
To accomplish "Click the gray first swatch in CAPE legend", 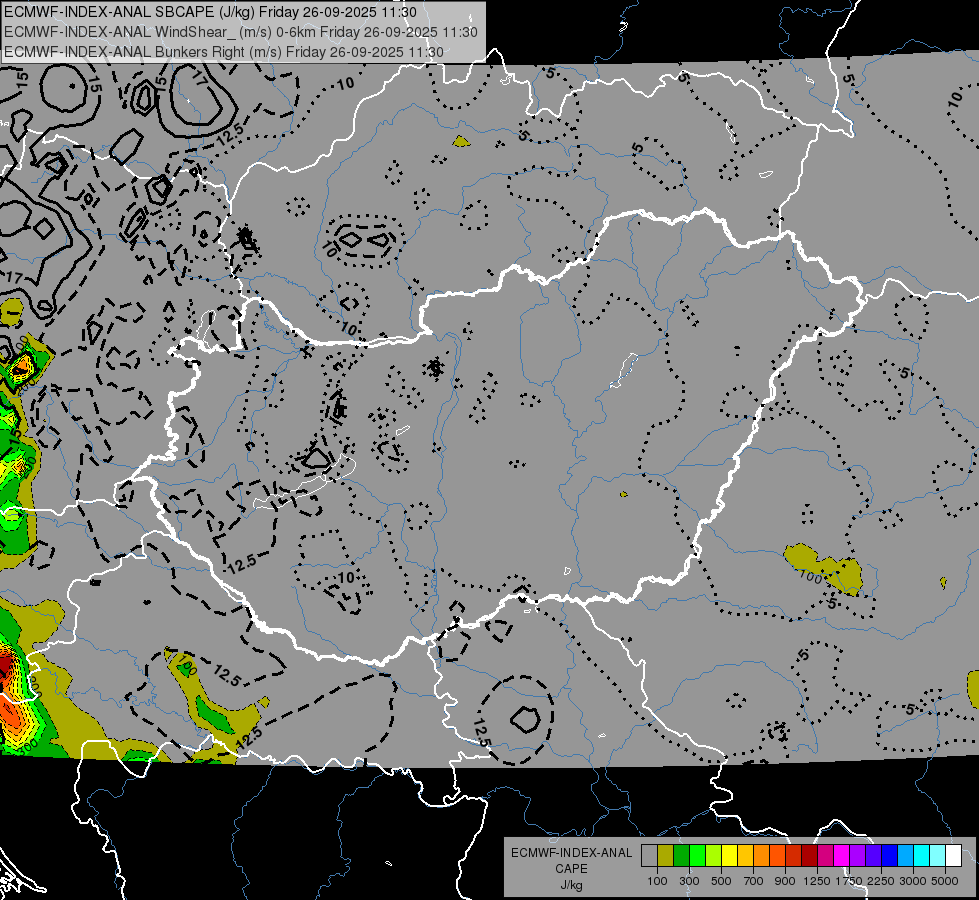I will [649, 856].
